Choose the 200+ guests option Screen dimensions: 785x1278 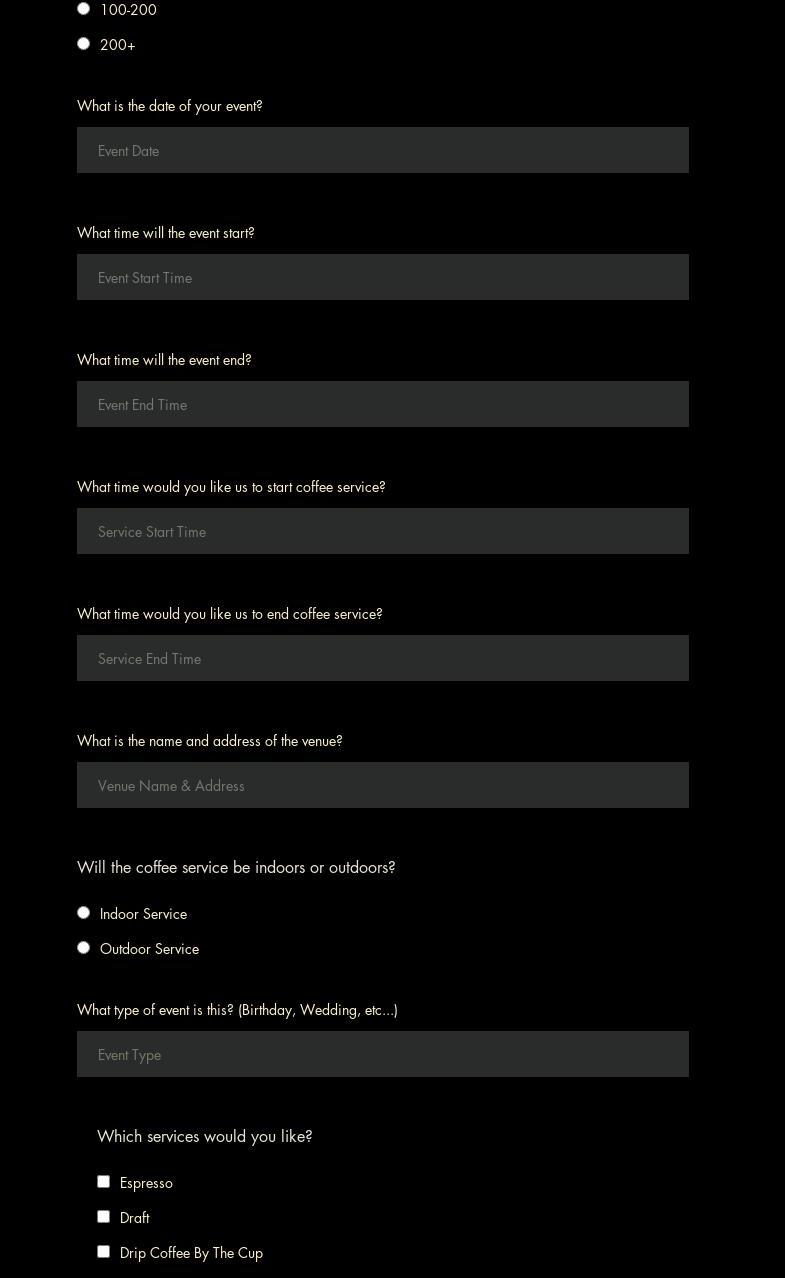tap(84, 44)
